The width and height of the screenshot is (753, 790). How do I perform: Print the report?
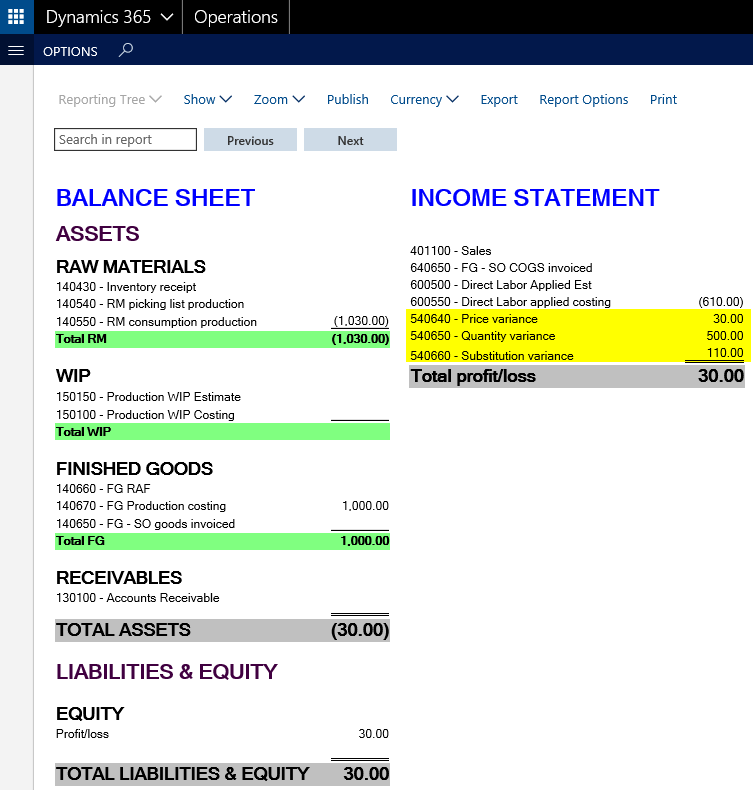pos(663,99)
